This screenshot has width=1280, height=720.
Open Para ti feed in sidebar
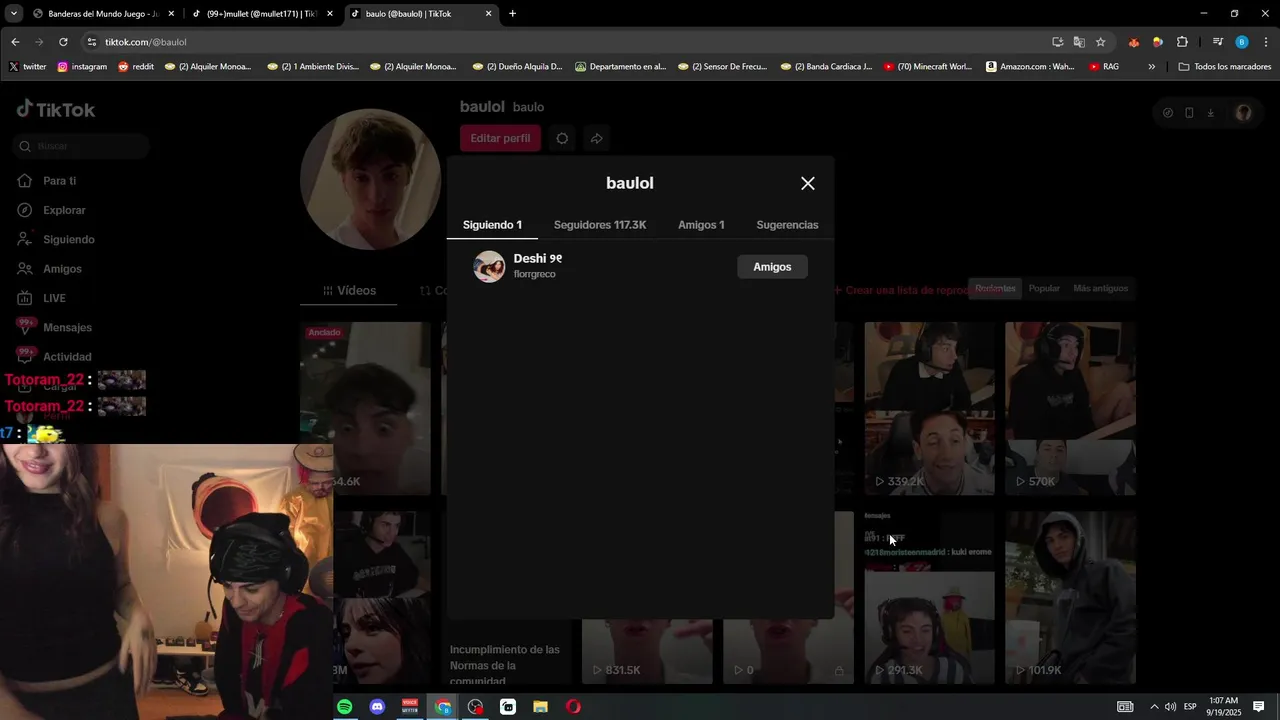pos(59,181)
